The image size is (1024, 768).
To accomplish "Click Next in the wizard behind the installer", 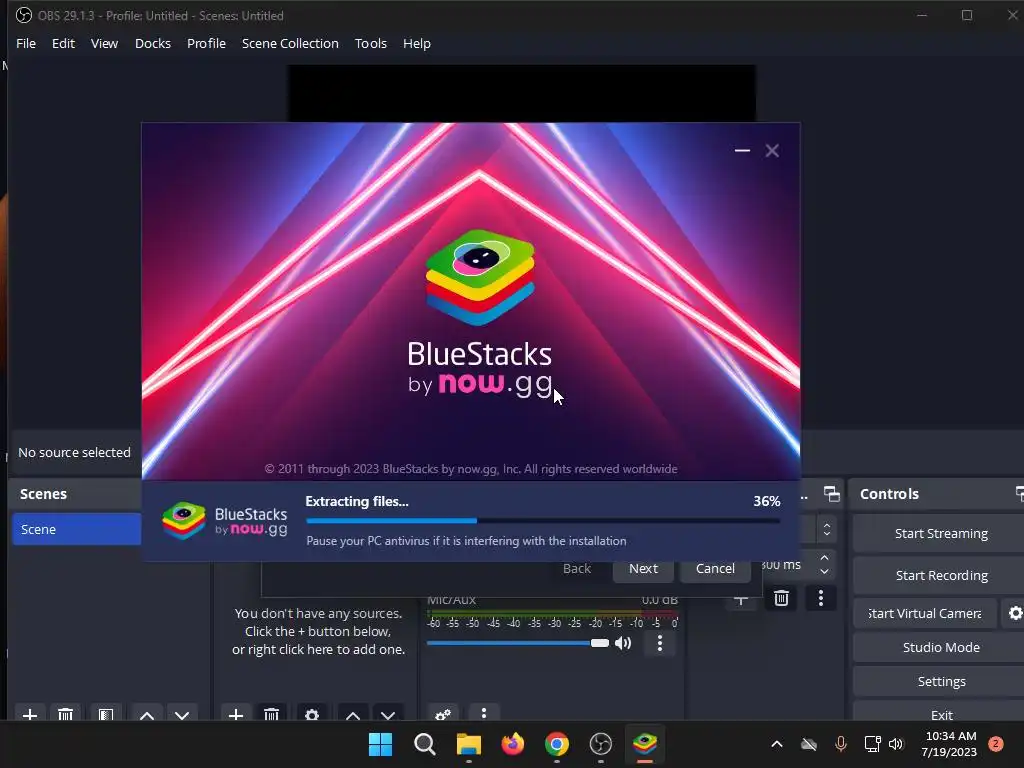I will coord(643,569).
